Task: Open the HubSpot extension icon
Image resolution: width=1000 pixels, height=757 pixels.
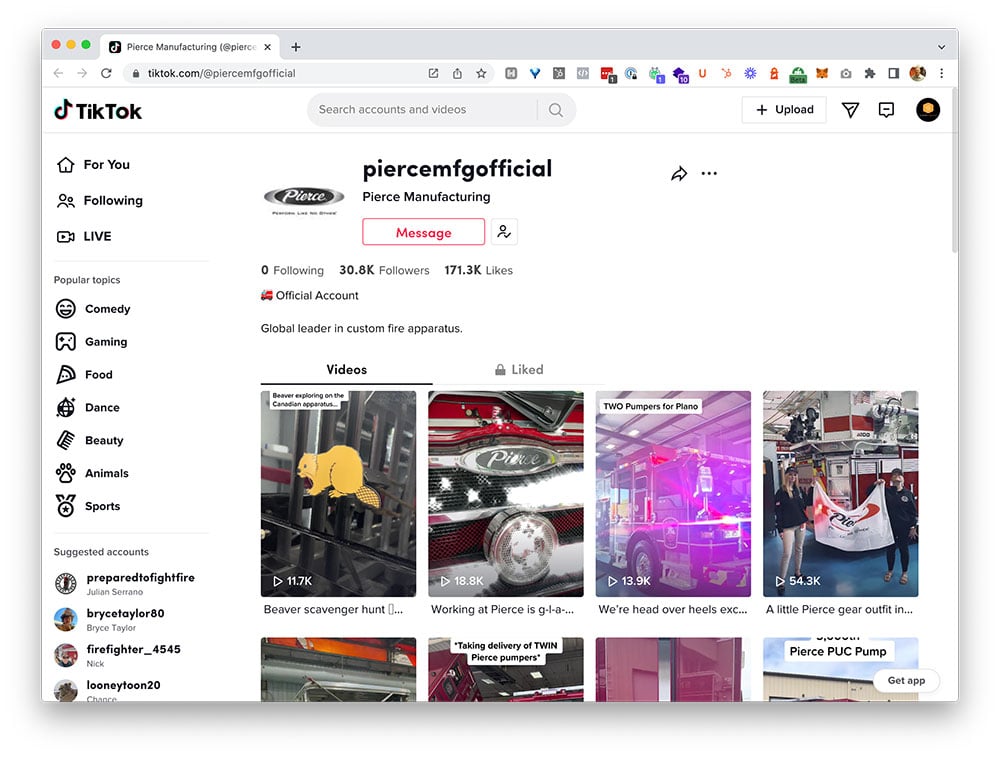Action: point(726,73)
